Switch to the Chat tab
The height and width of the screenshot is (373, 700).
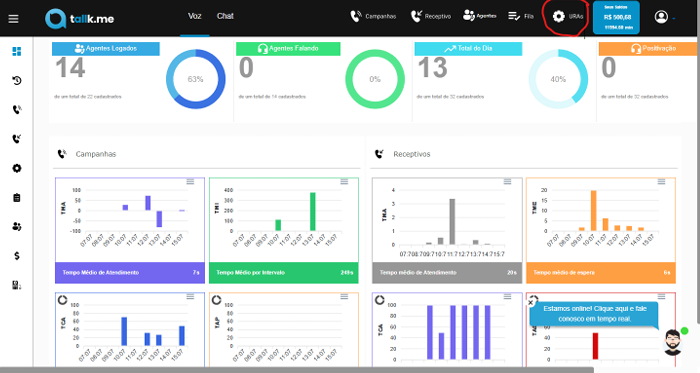coord(225,16)
